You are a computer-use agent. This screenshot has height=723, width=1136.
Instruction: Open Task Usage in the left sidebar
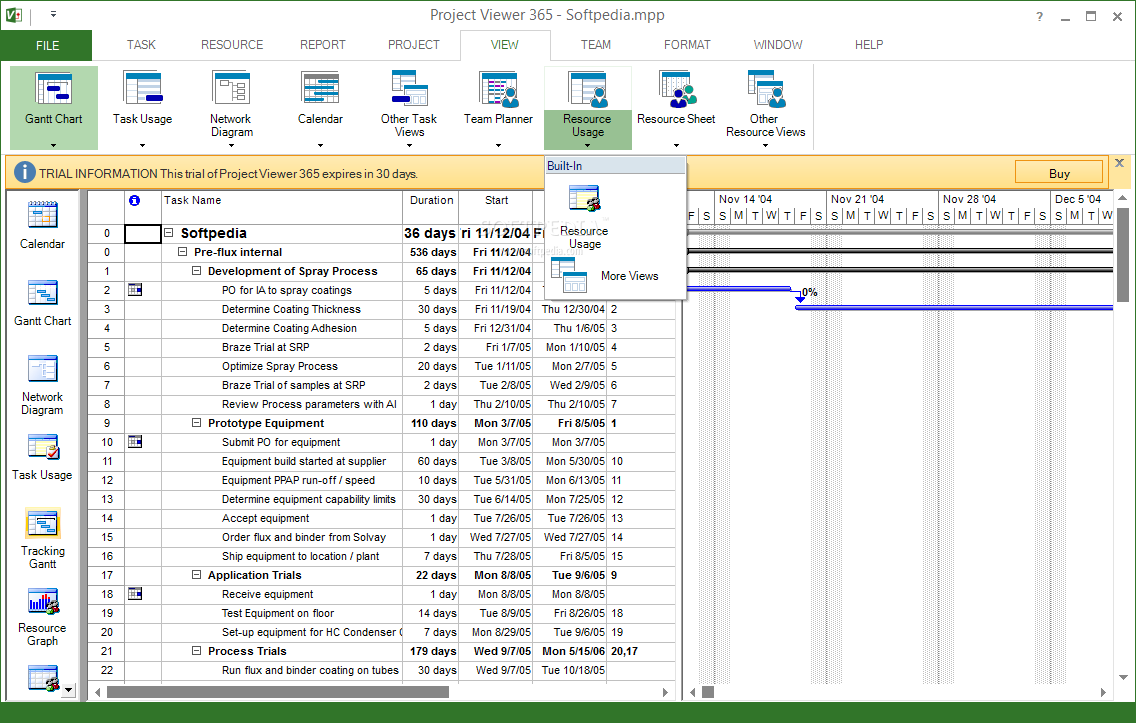43,458
